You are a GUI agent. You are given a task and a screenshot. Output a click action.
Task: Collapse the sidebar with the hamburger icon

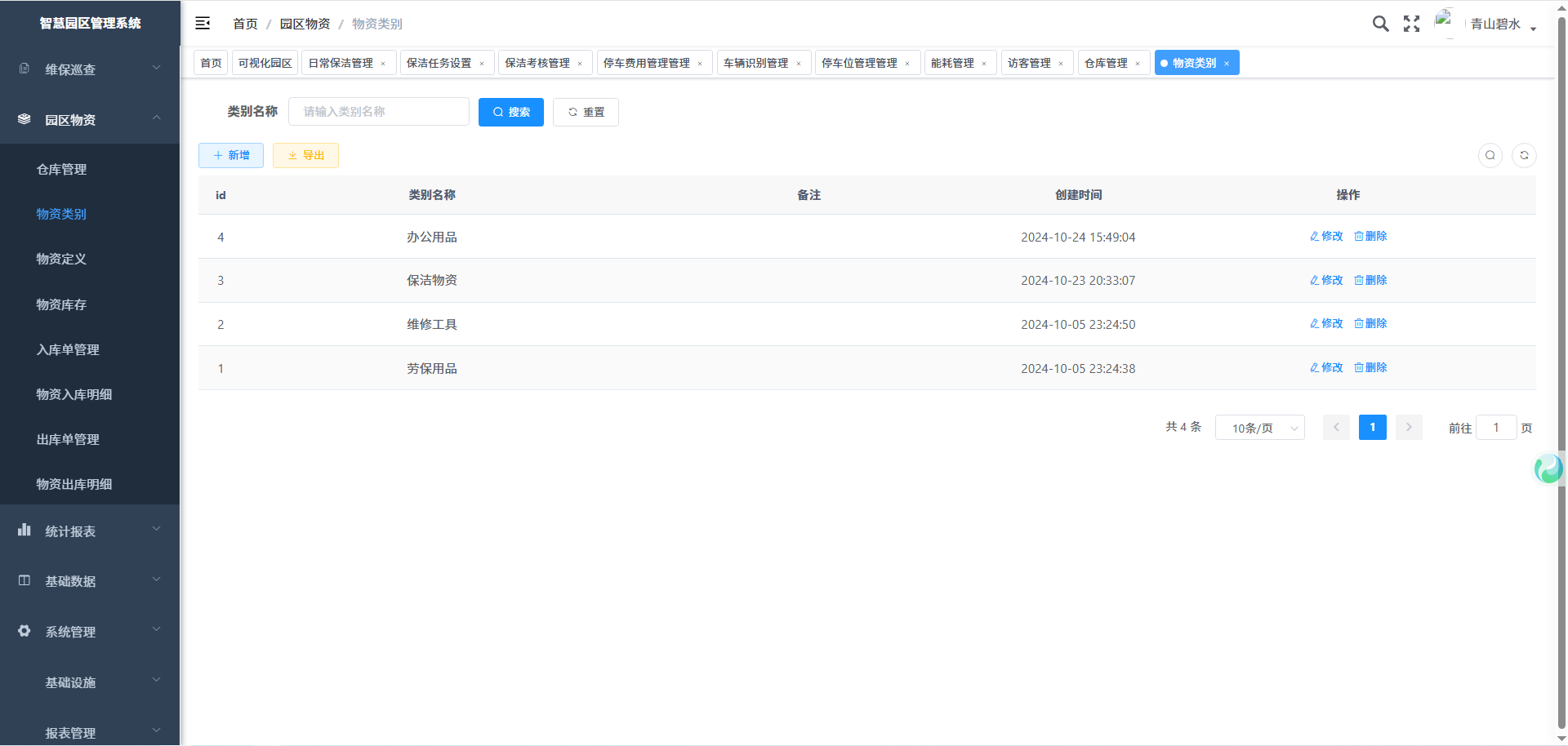pos(203,24)
